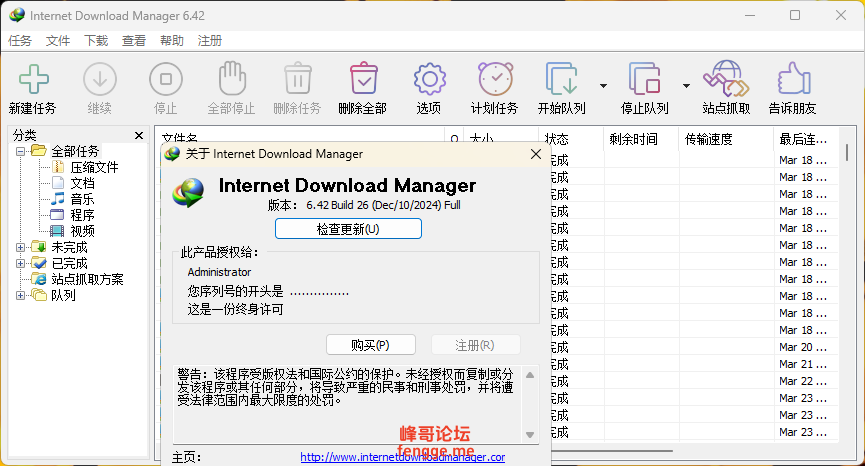Click the New Task (新建任务) plus icon
The width and height of the screenshot is (865, 466).
click(x=34, y=79)
